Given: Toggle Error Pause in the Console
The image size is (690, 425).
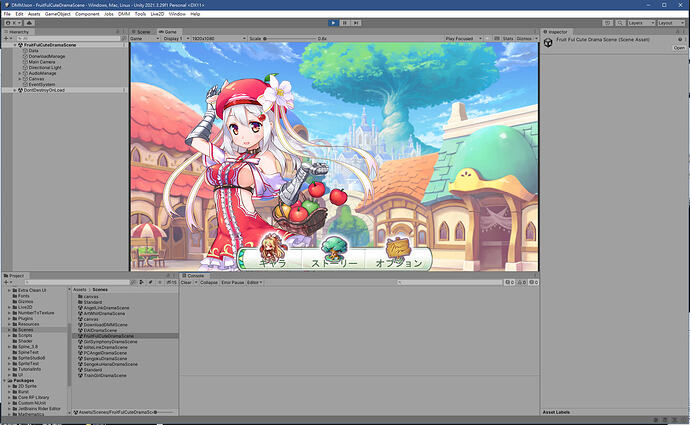Looking at the screenshot, I should (232, 282).
